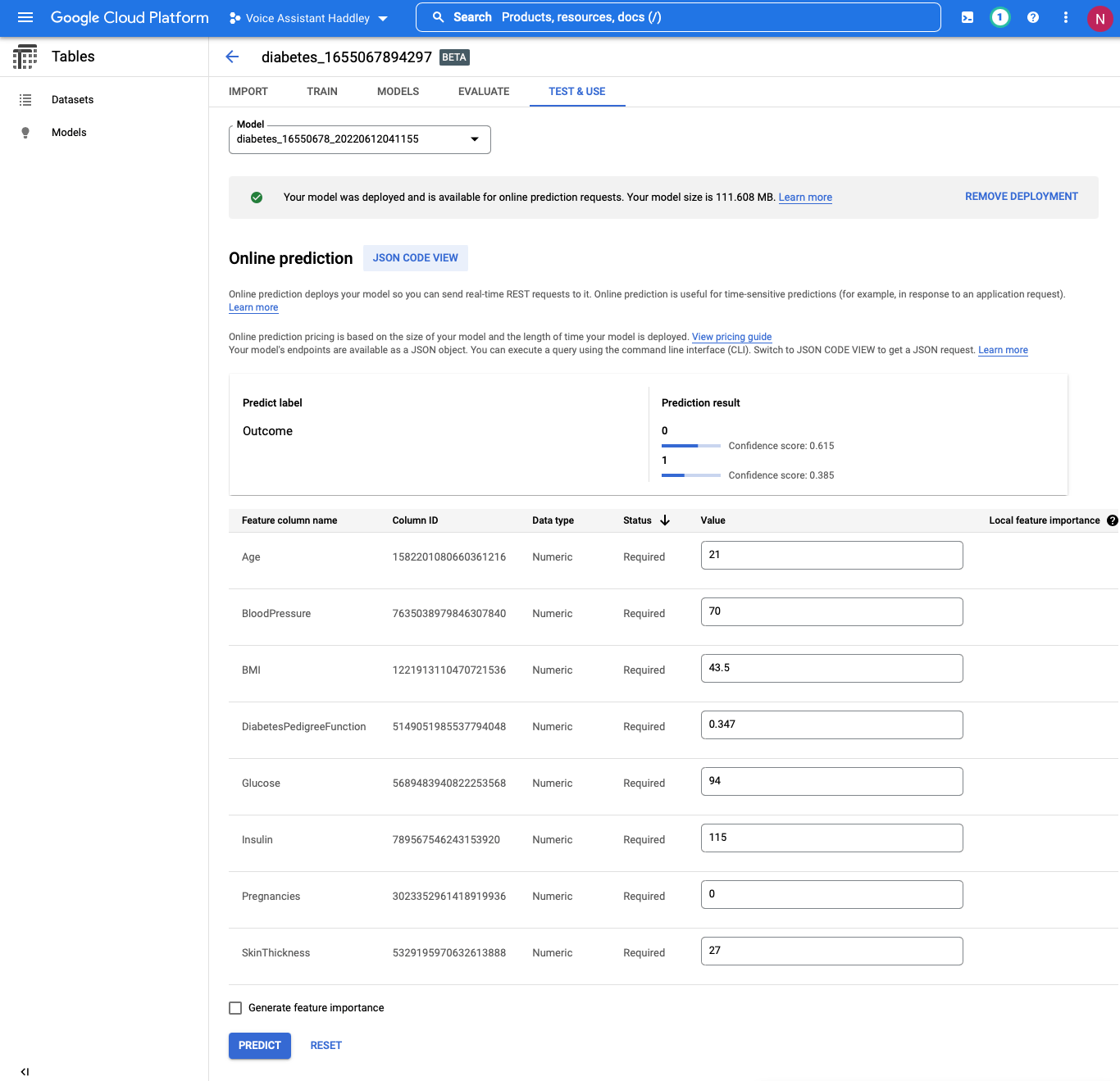Image resolution: width=1120 pixels, height=1081 pixels.
Task: Go back using the left arrow
Action: pos(232,57)
